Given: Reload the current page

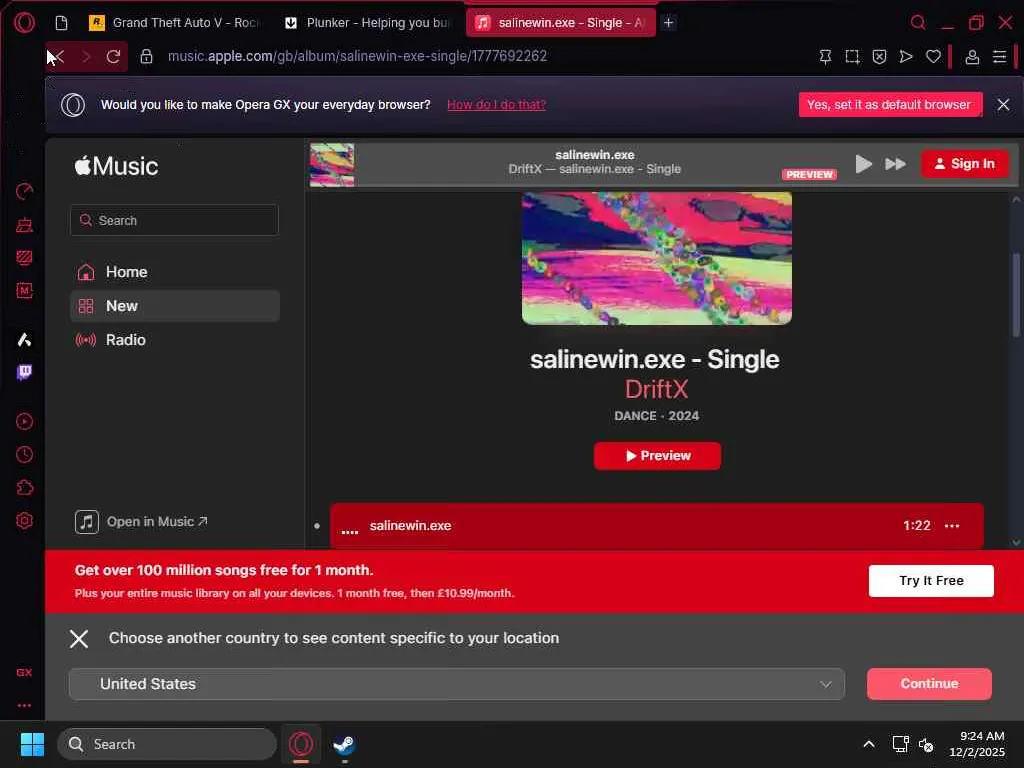Looking at the screenshot, I should pos(113,56).
